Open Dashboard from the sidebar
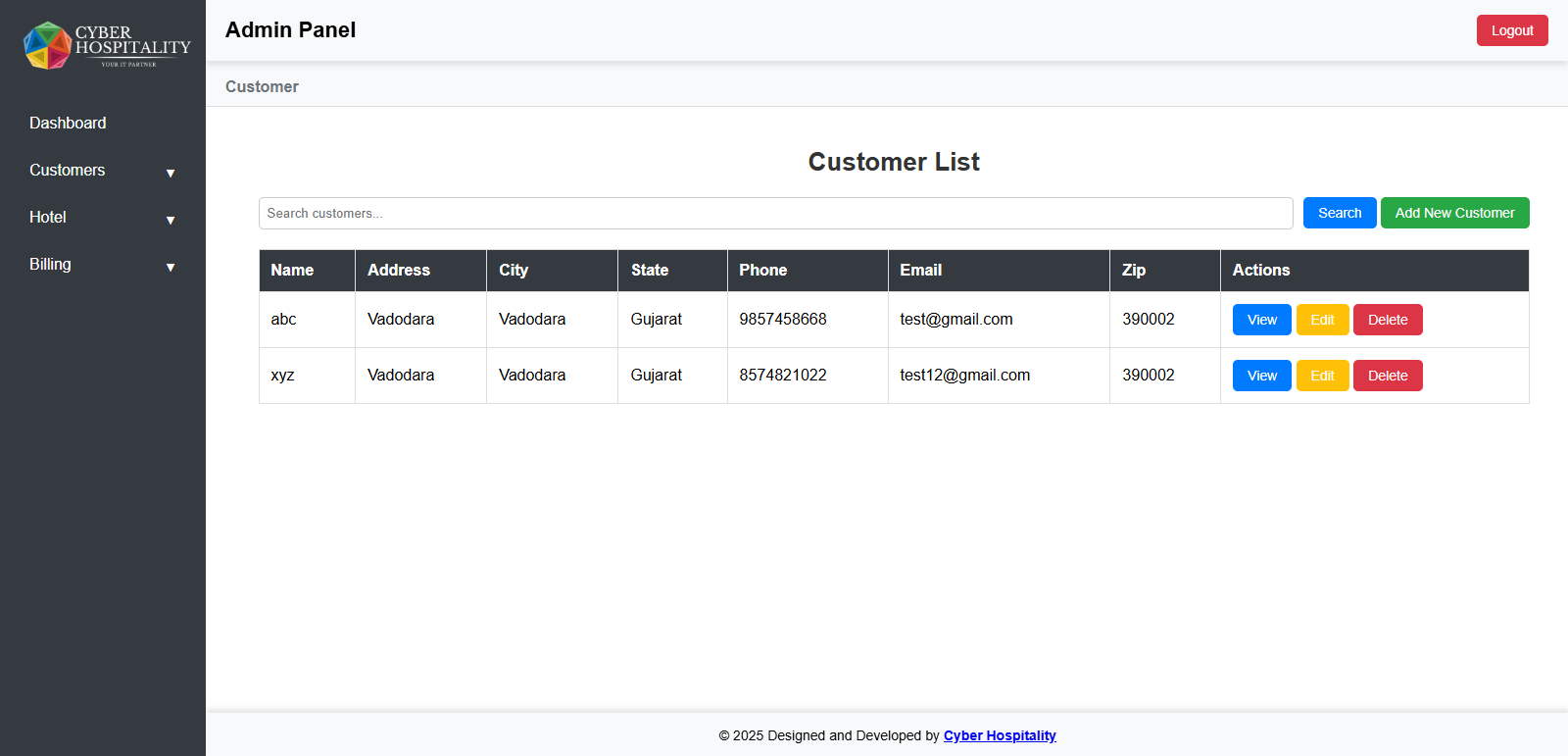The height and width of the screenshot is (756, 1568). click(68, 123)
